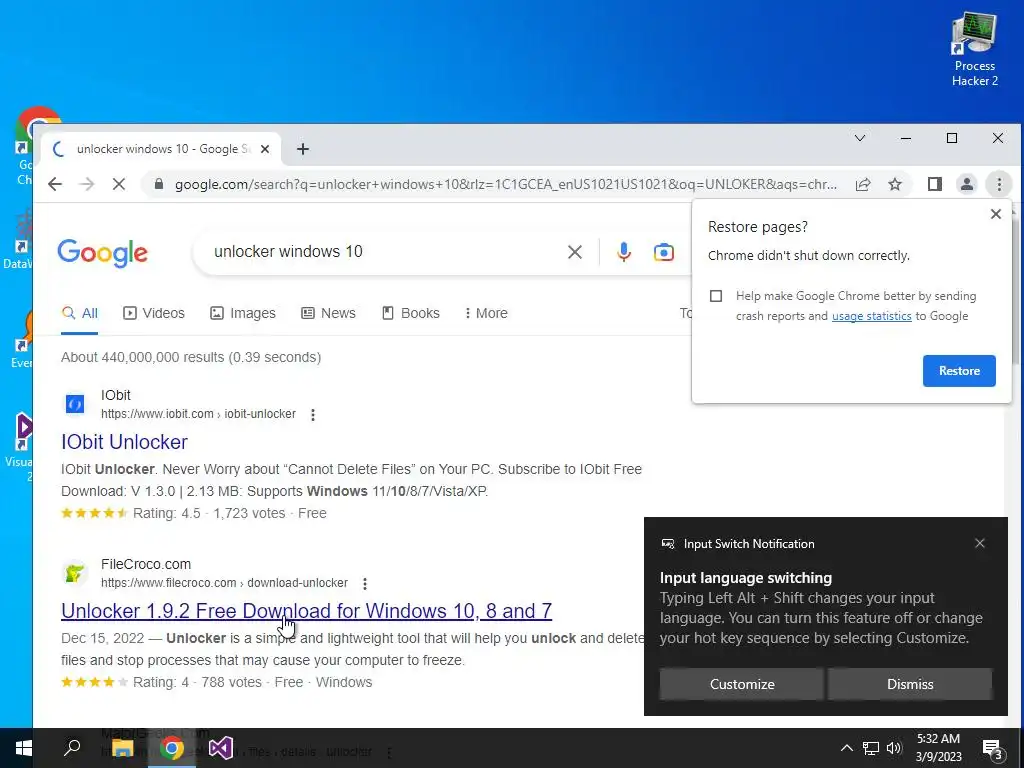Open the IObit Unlocker result link
The width and height of the screenshot is (1024, 768).
(124, 442)
